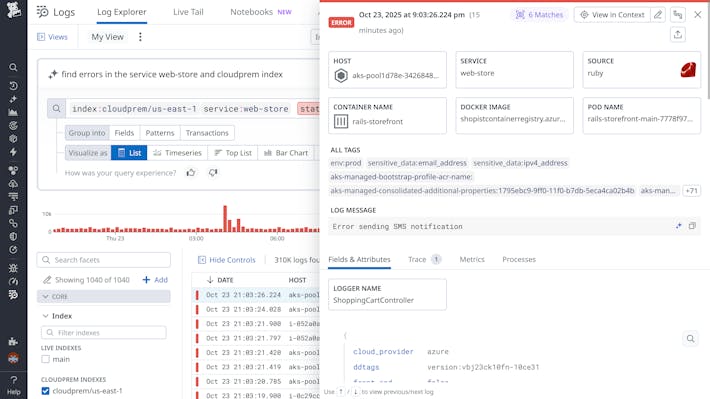
Task: Click the dashboards chart icon in the sidebar
Action: (x=13, y=112)
